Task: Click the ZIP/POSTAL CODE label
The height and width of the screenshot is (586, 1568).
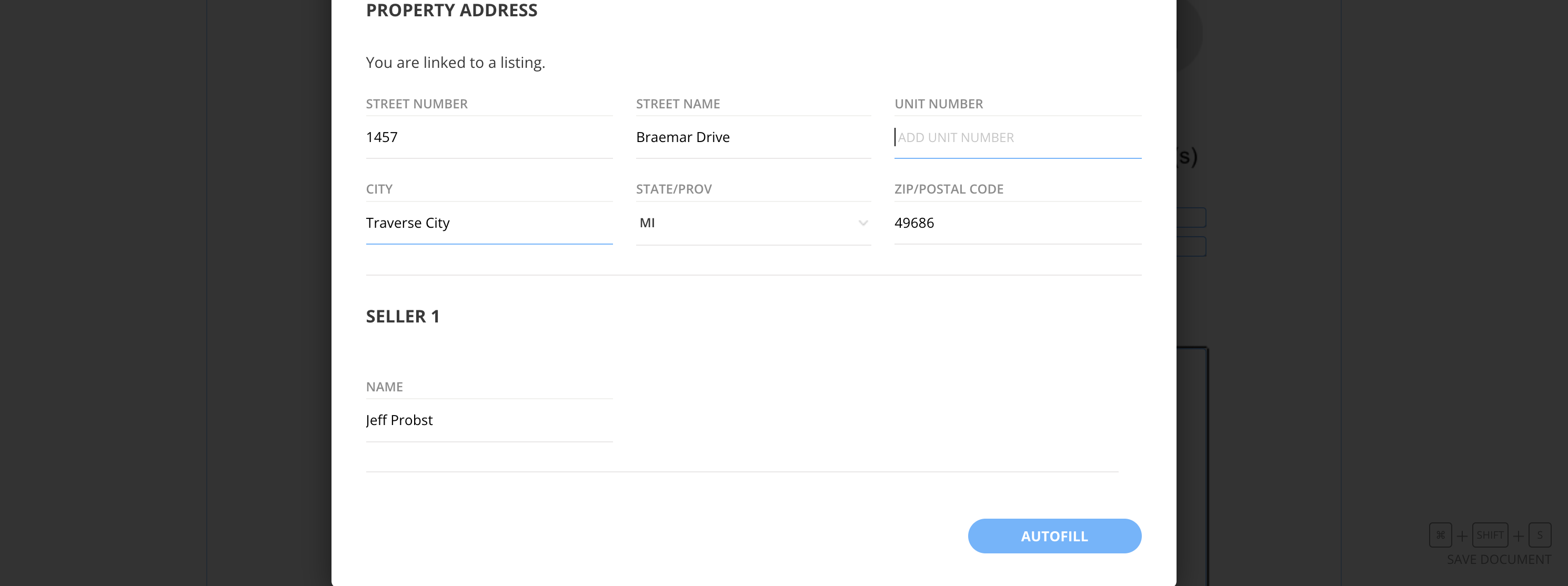Action: (x=948, y=189)
